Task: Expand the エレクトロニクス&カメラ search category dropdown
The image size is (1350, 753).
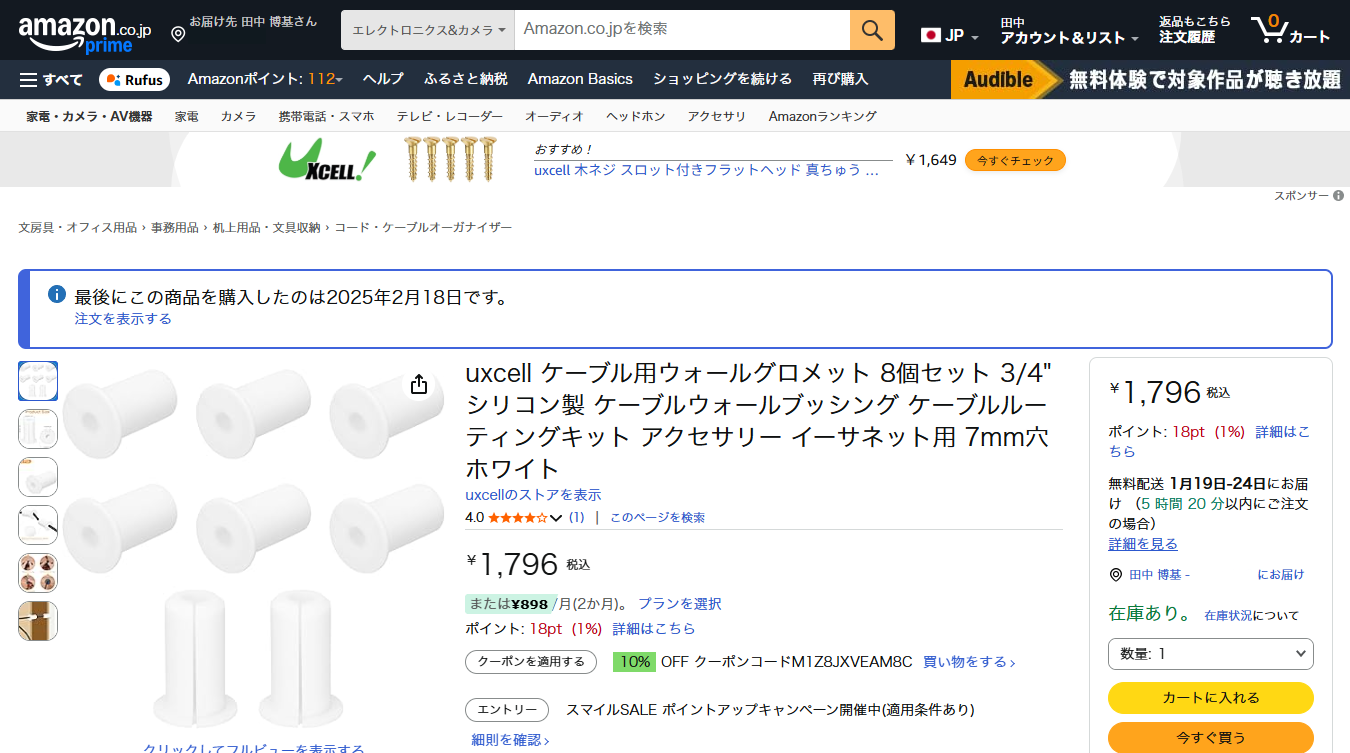Action: pyautogui.click(x=428, y=30)
